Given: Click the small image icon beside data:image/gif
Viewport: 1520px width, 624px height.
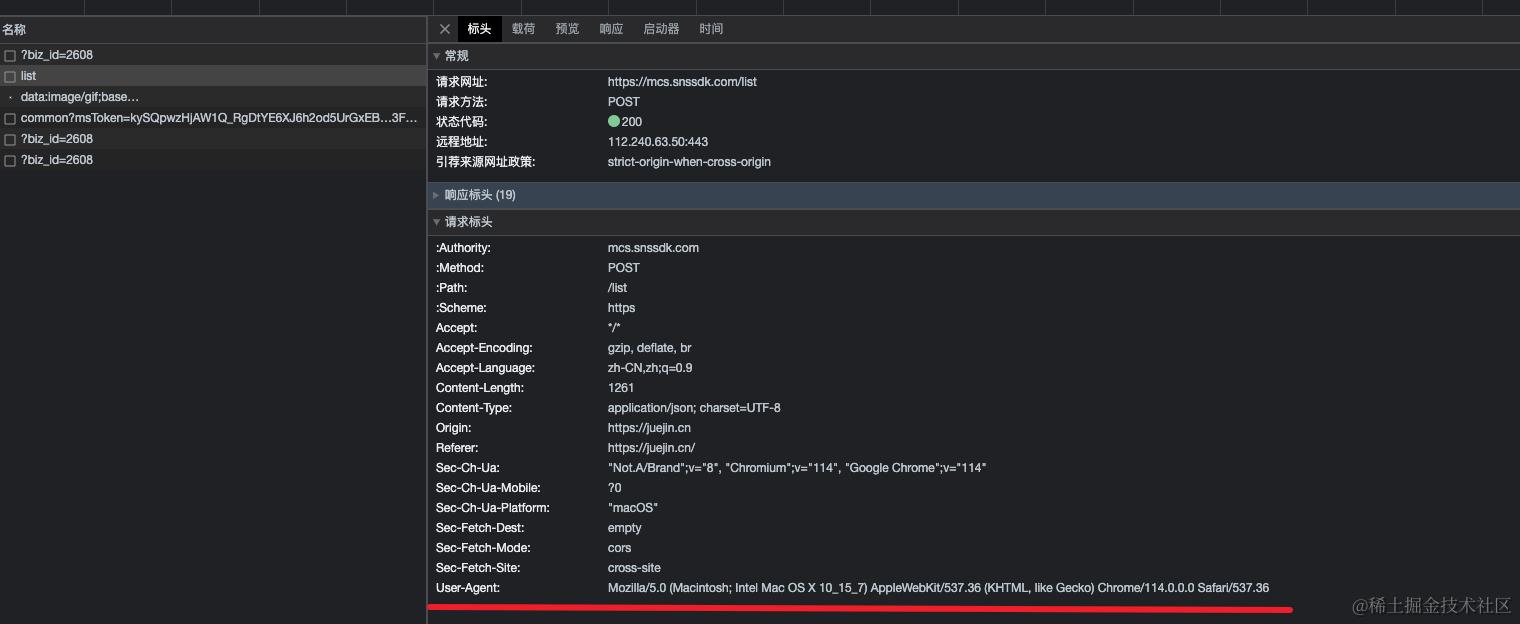Looking at the screenshot, I should 10,98.
